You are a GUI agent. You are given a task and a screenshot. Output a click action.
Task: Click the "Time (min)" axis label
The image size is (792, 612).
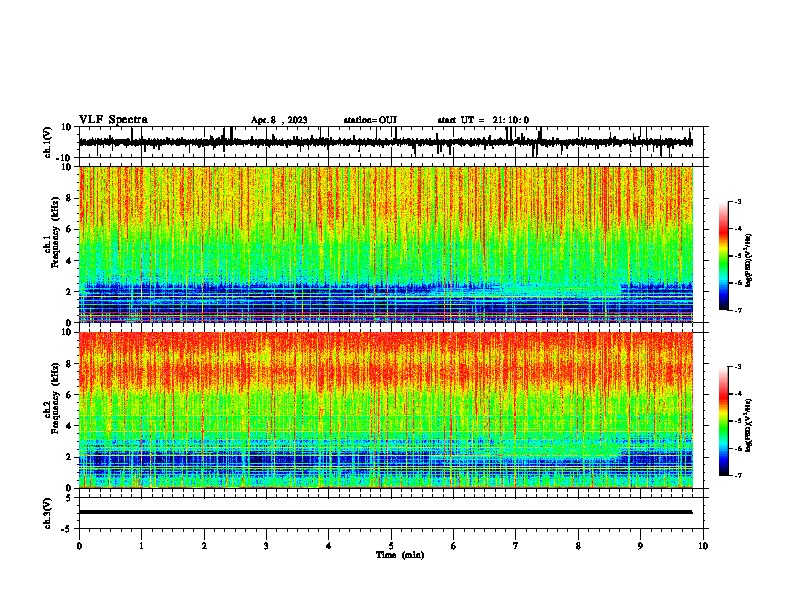400,555
